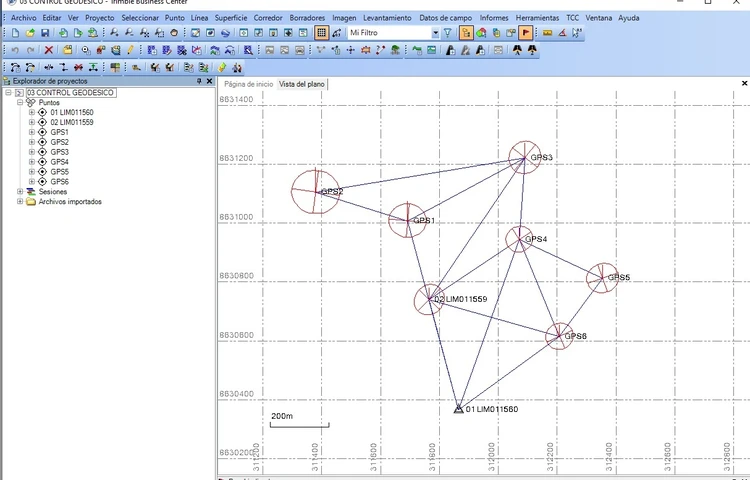Click the zoom in magnifier icon
The image size is (750, 480).
pos(114,33)
